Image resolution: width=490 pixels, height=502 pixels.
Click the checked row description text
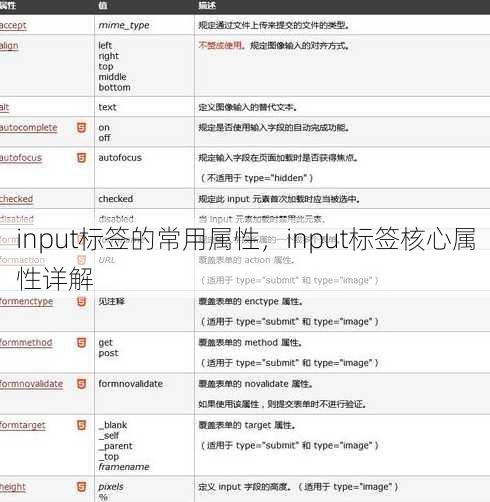tap(279, 199)
